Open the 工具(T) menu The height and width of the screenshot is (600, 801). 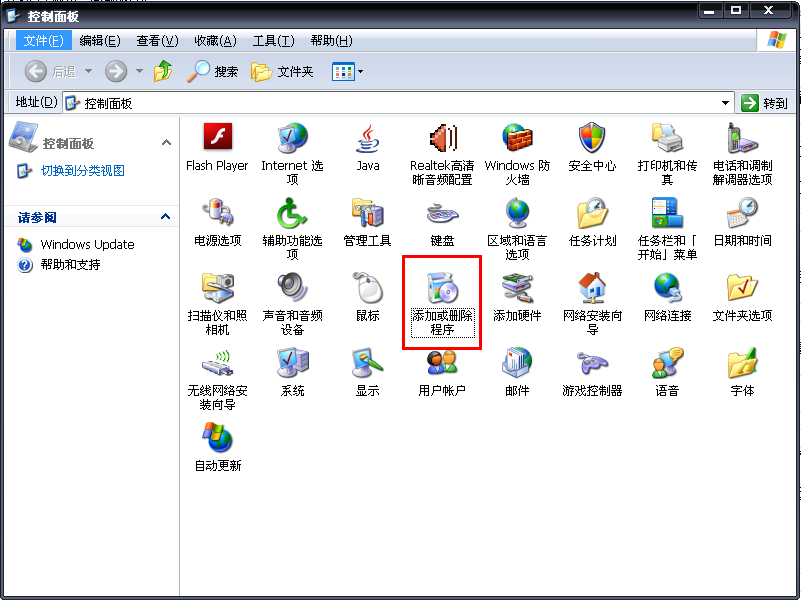(273, 40)
